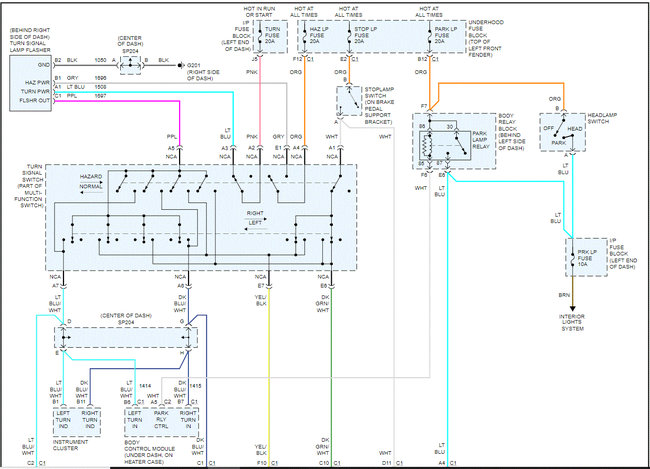Viewport: 650px width, 469px height.
Task: Select the "BRN" wire label above interior lights
Action: [x=564, y=295]
